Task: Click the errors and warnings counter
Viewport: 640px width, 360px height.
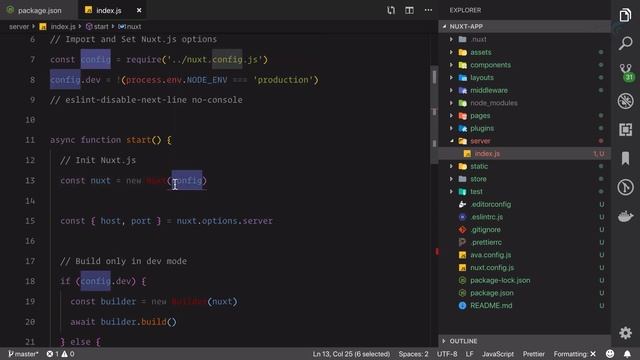Action: pos(60,354)
